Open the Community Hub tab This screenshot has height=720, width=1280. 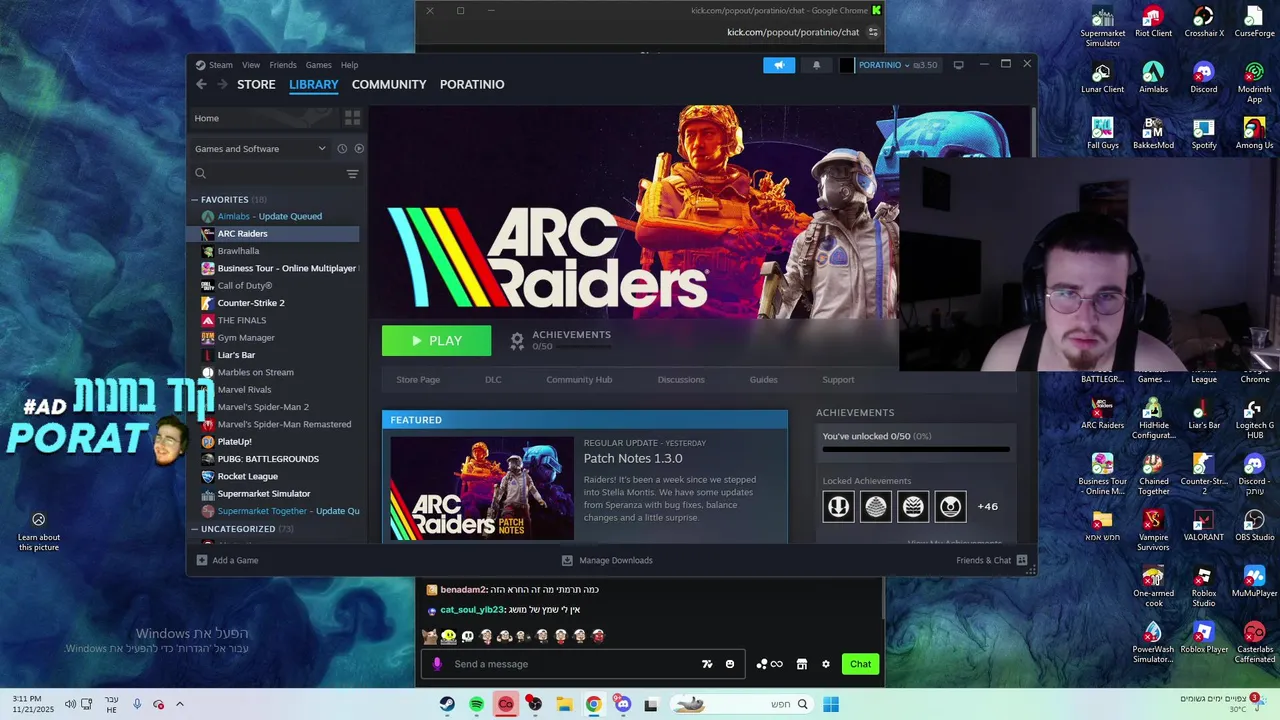(579, 380)
